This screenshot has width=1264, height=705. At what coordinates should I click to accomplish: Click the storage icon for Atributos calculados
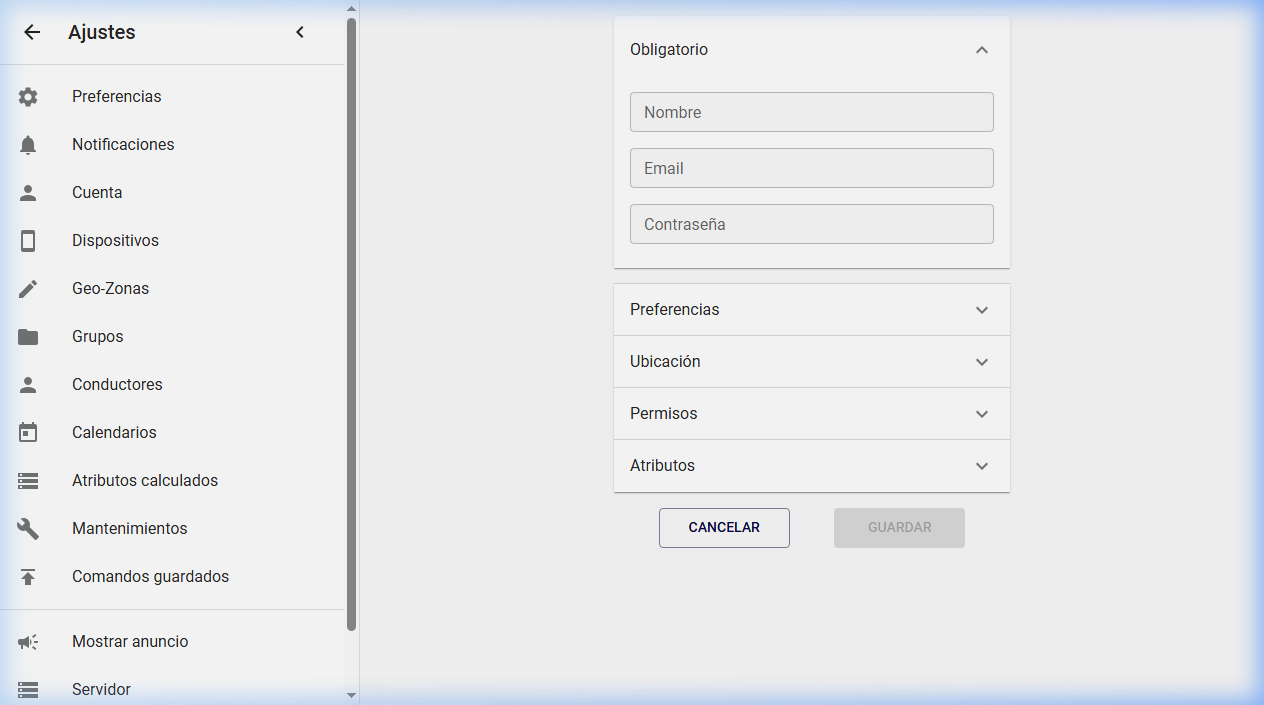(x=28, y=481)
